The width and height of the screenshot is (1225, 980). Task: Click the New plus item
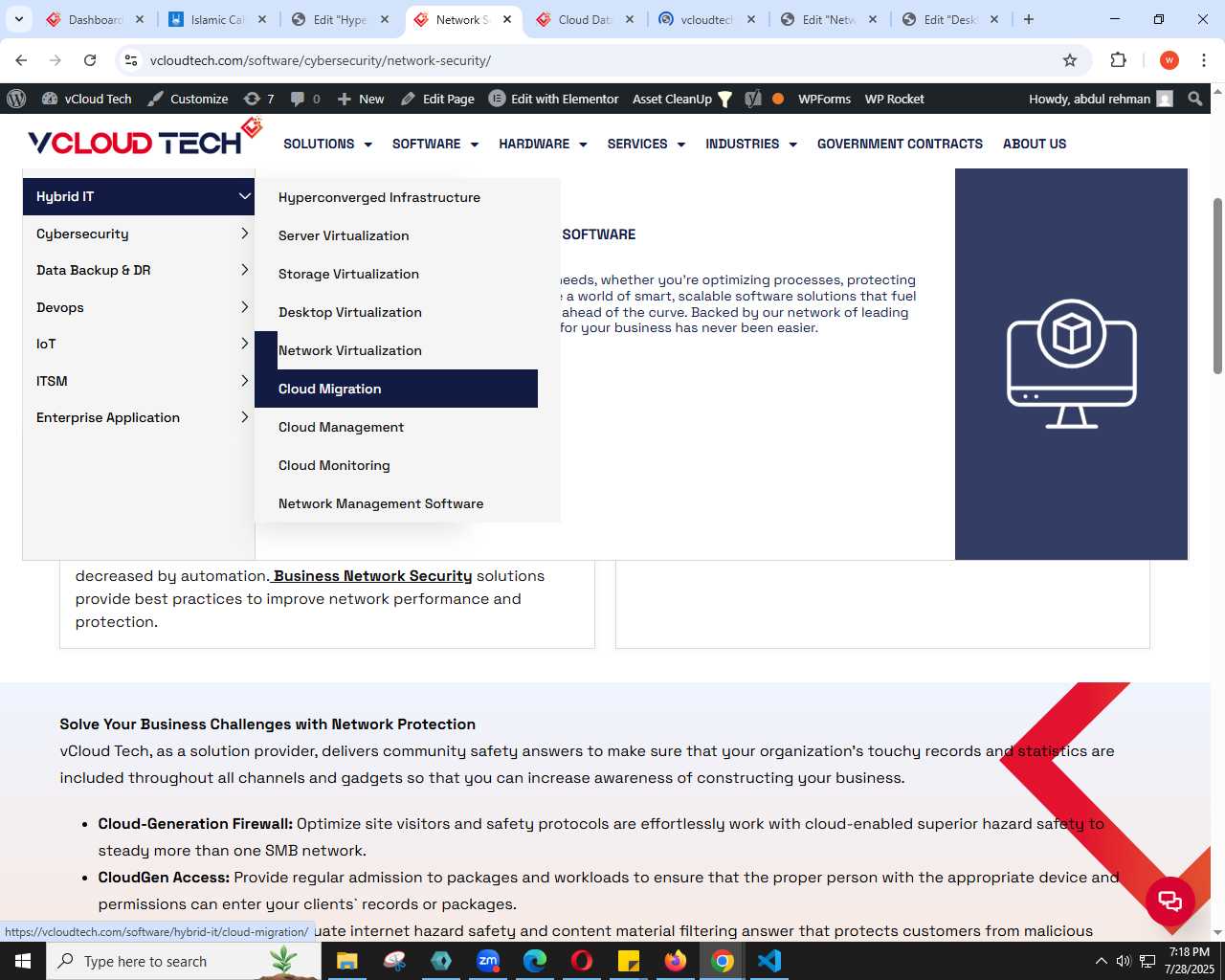[360, 99]
